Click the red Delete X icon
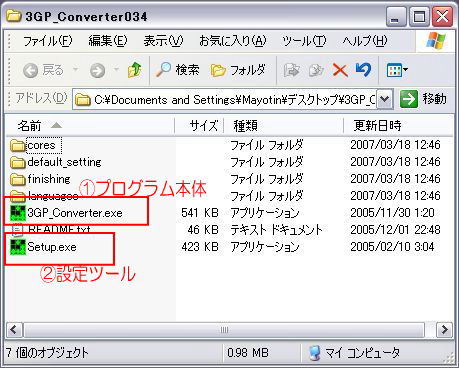459x368 pixels. [x=340, y=70]
